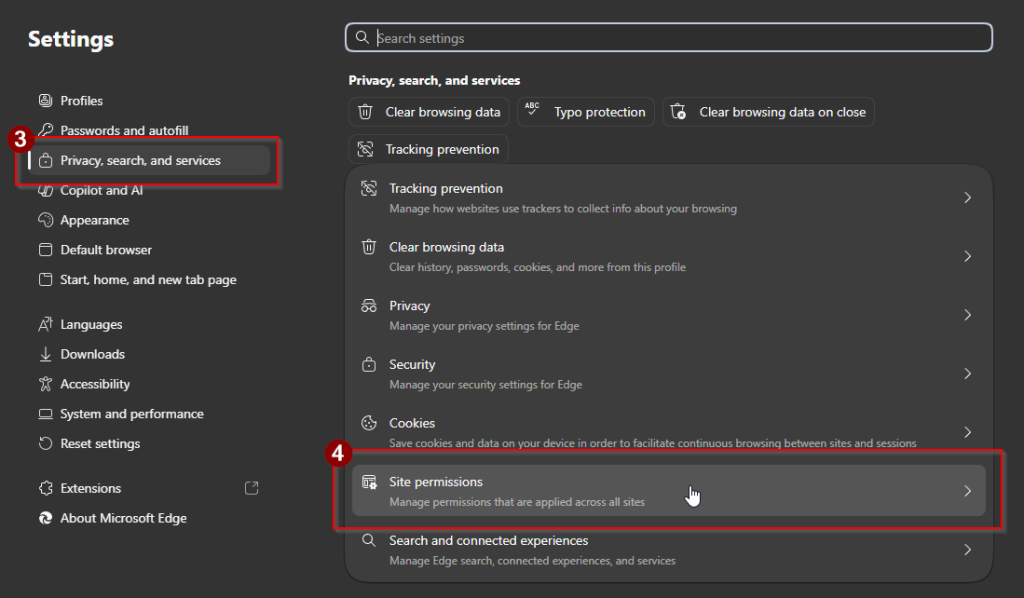Click the cookie icon beside Cookies row
Viewport: 1024px width, 598px height.
[x=369, y=423]
